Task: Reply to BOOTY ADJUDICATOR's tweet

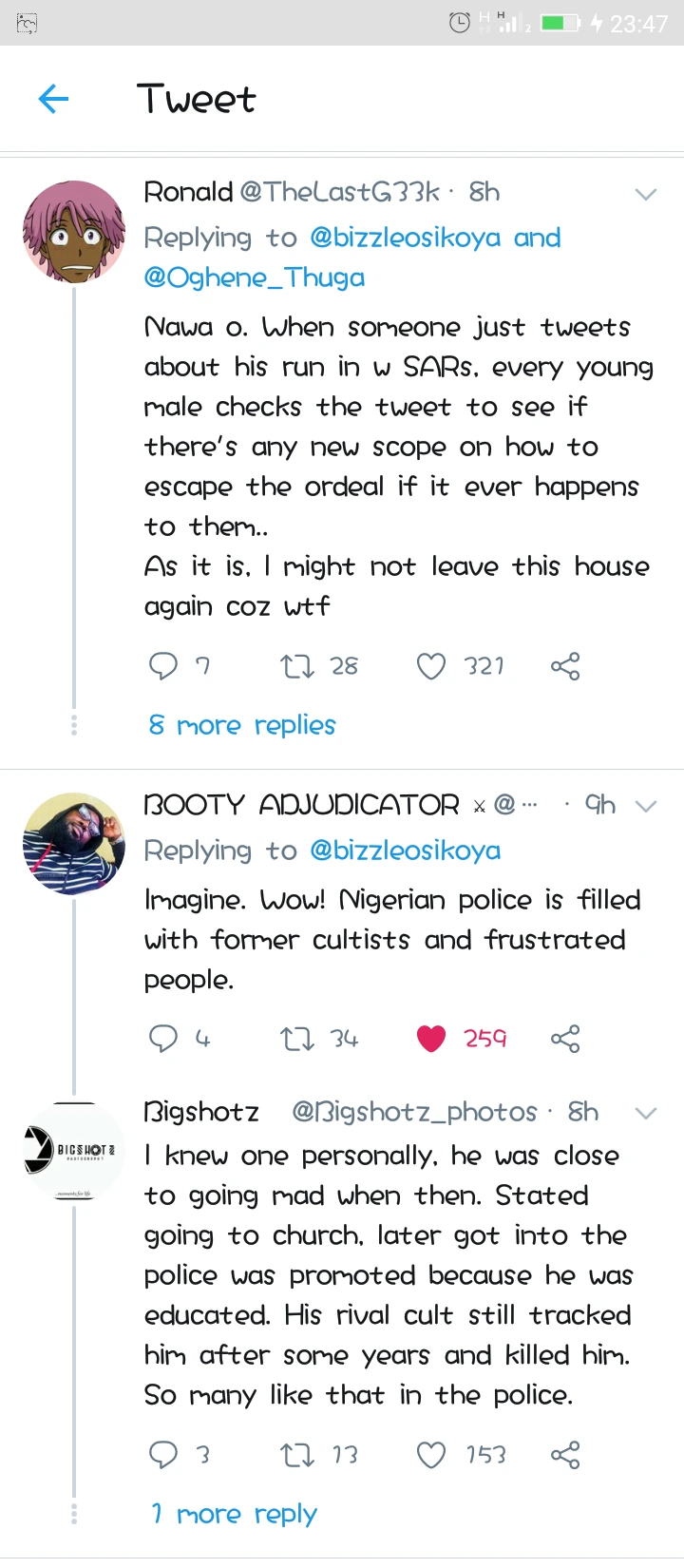Action: pos(163,1038)
